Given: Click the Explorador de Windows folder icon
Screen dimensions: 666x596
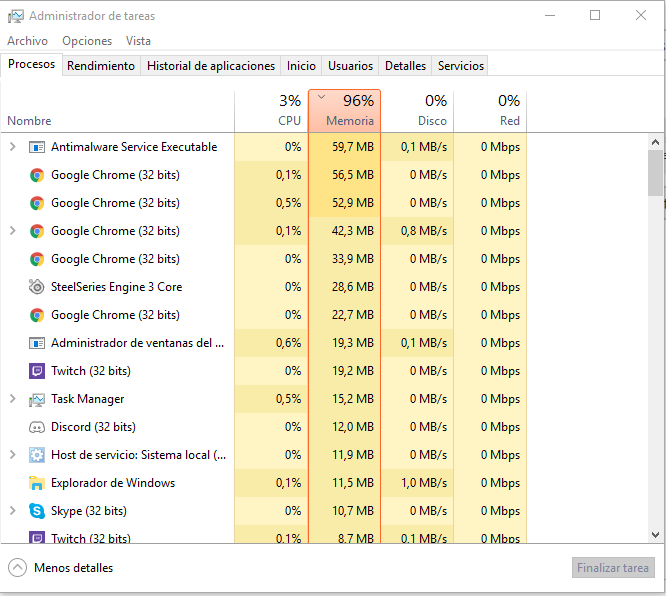Looking at the screenshot, I should pyautogui.click(x=37, y=483).
